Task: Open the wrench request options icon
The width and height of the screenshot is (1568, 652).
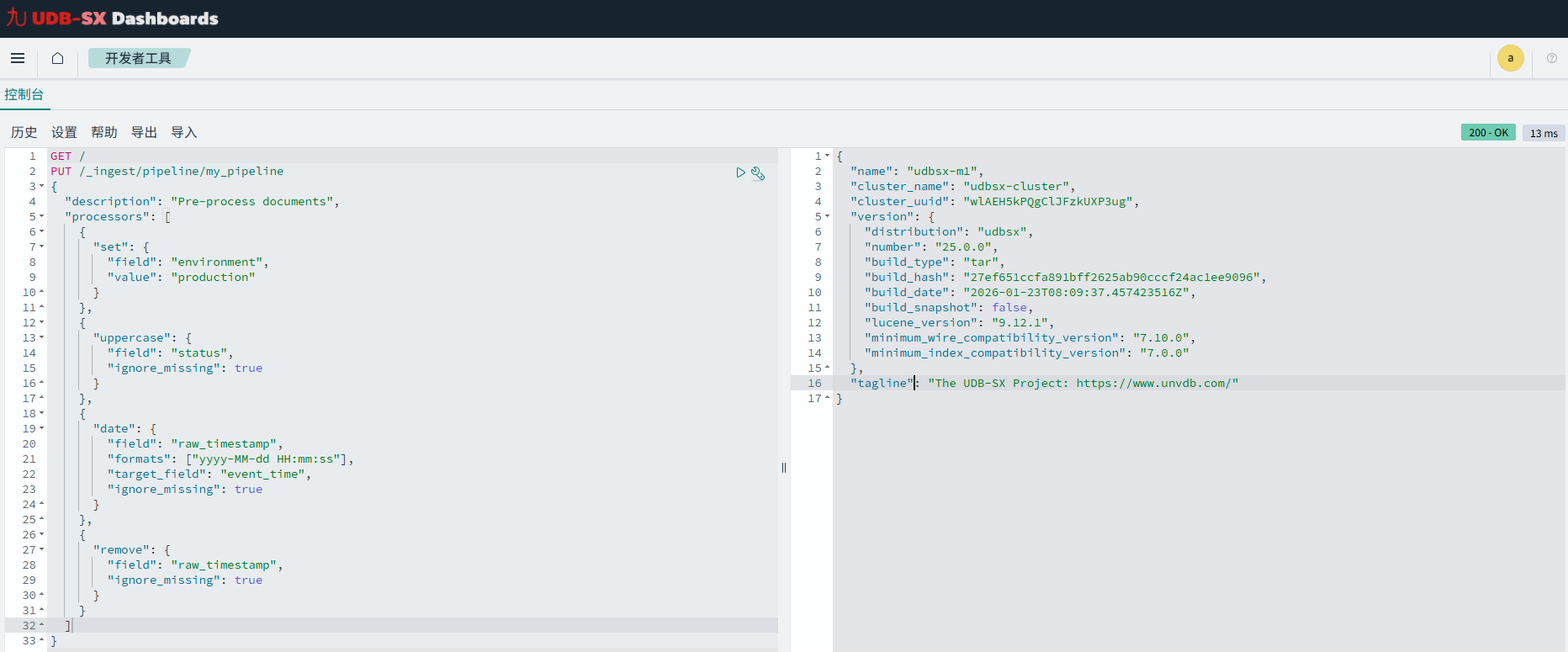Action: [758, 172]
